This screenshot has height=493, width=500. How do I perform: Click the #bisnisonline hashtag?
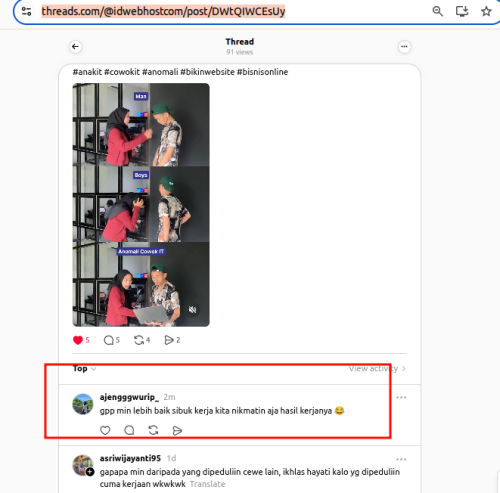click(262, 72)
